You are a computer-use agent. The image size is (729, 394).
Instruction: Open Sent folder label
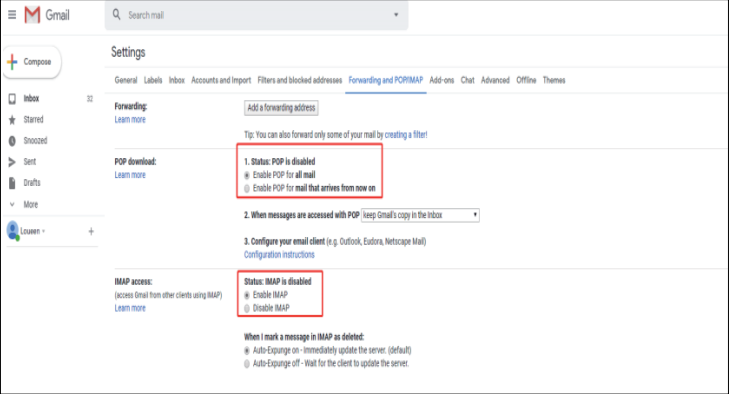click(29, 161)
